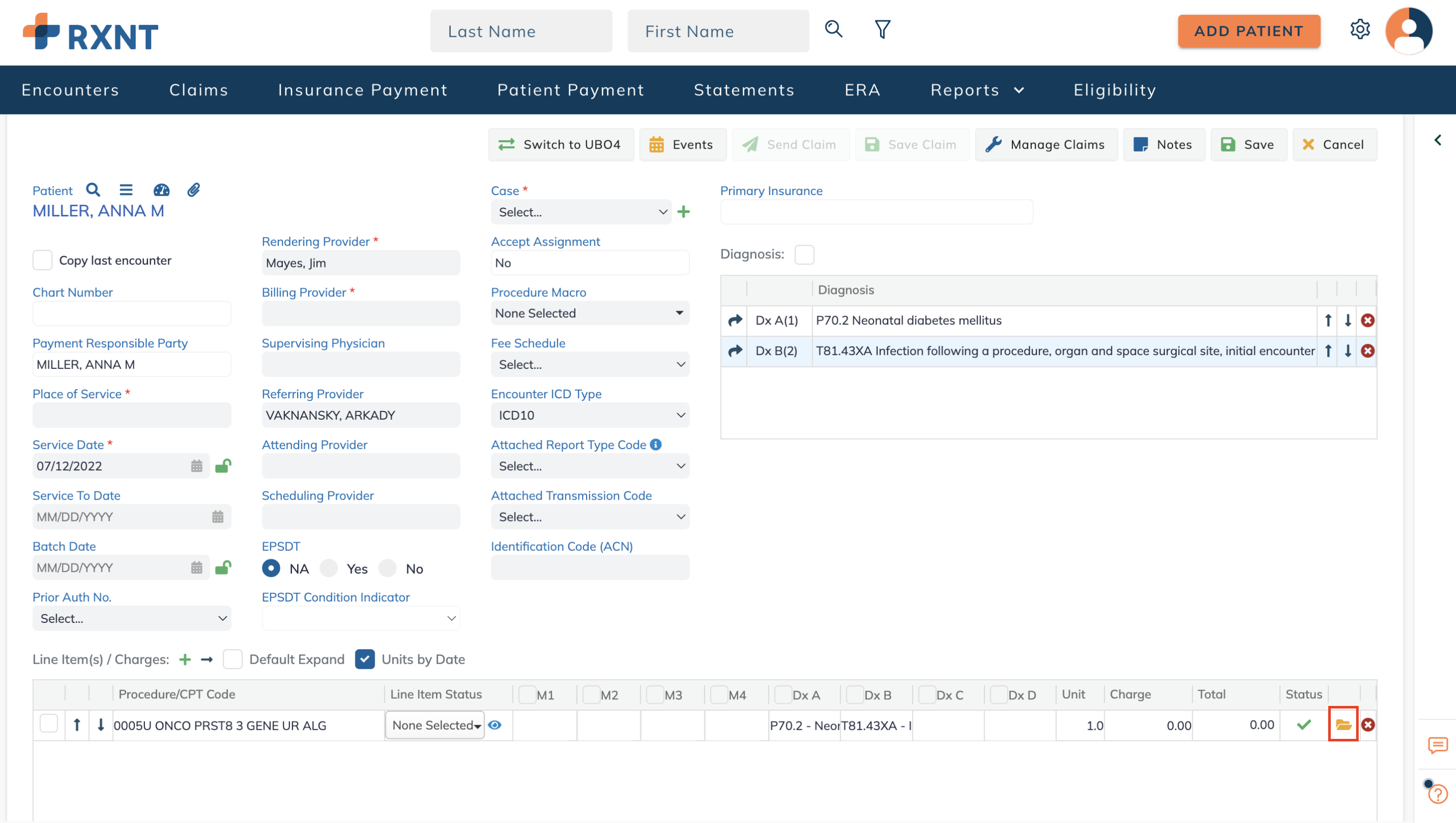Select EPSDT NA radio button

(271, 569)
